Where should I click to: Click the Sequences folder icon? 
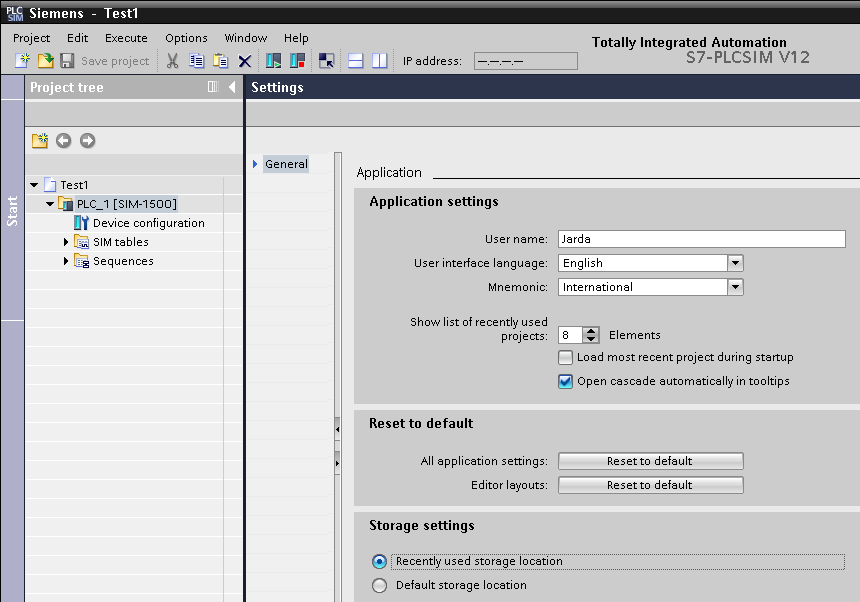pos(81,261)
